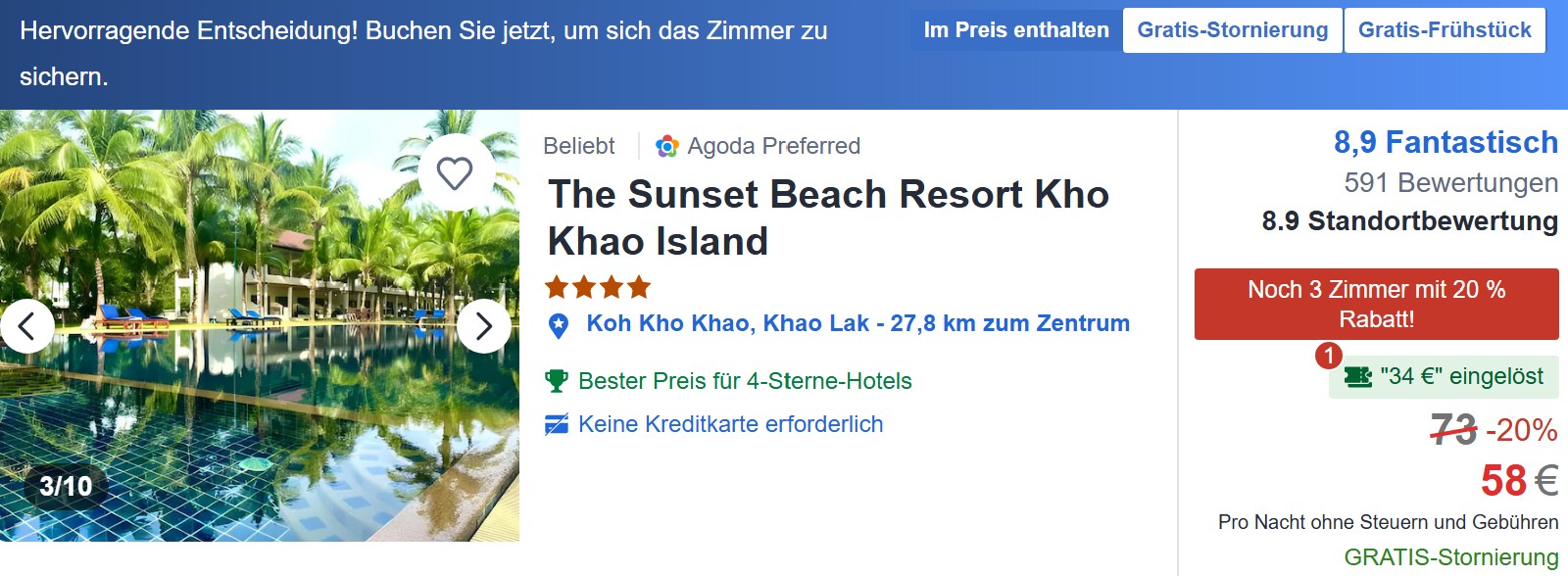Screen dimensions: 1568x576
Task: Click the green GRATIS-Stornierung text
Action: point(1450,557)
